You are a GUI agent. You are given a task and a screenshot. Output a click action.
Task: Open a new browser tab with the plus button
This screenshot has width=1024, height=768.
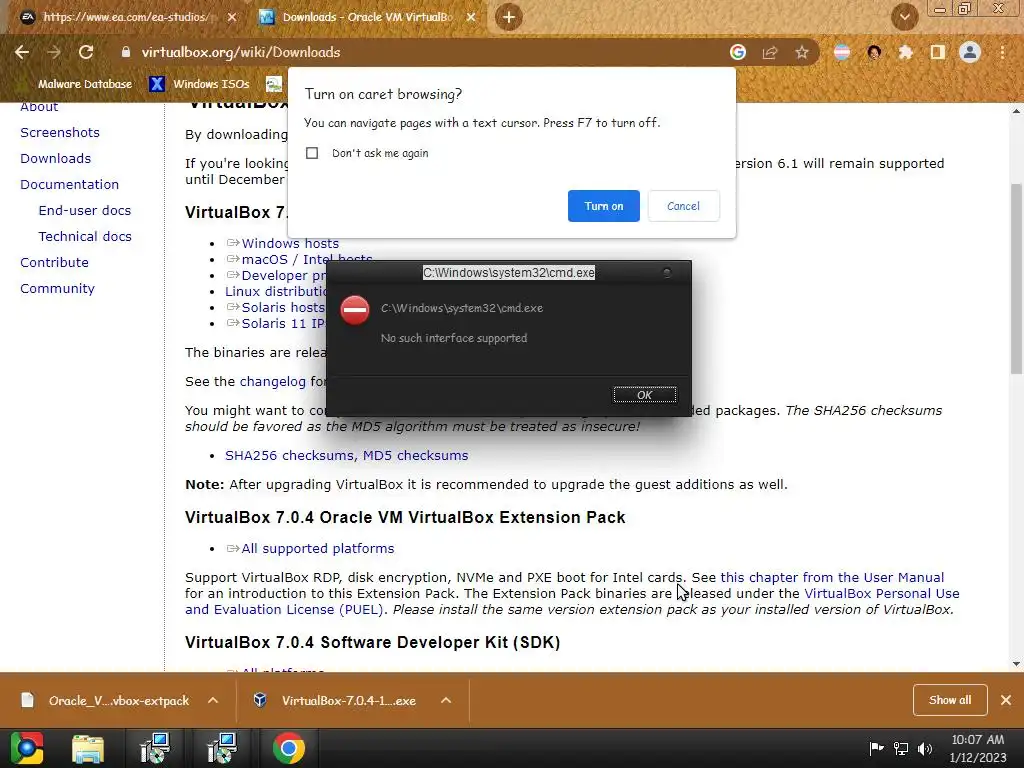(509, 17)
